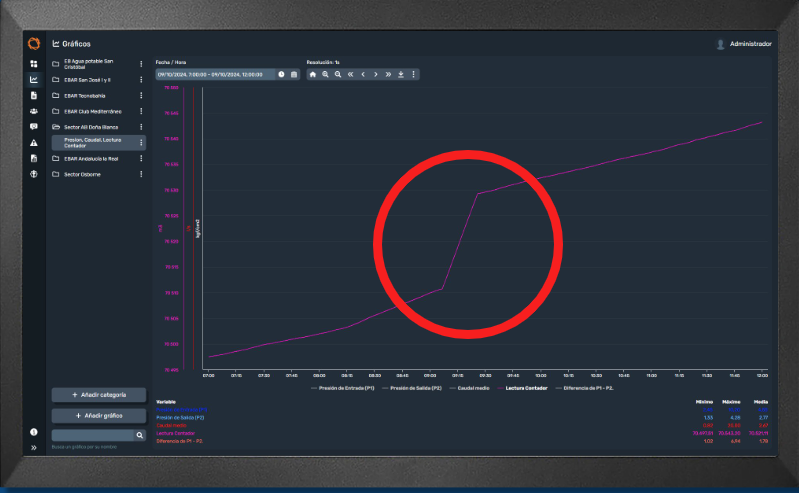Step forward with single right arrow

click(376, 74)
